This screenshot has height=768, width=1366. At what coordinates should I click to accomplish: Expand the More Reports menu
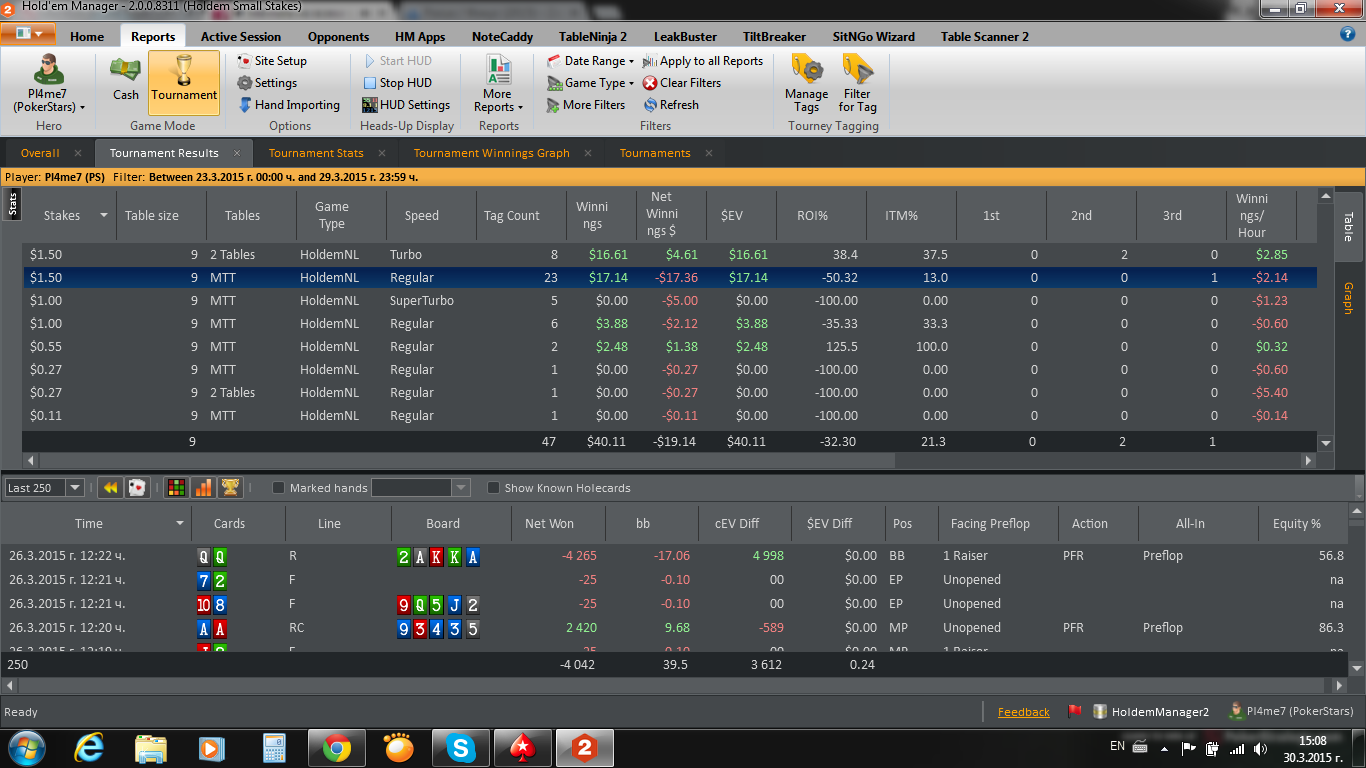click(x=498, y=83)
